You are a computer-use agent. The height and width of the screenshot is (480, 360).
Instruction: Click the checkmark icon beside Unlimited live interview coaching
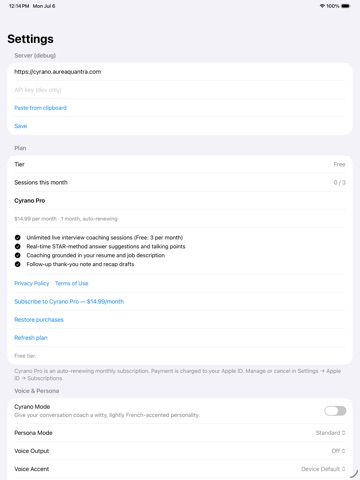pyautogui.click(x=18, y=238)
